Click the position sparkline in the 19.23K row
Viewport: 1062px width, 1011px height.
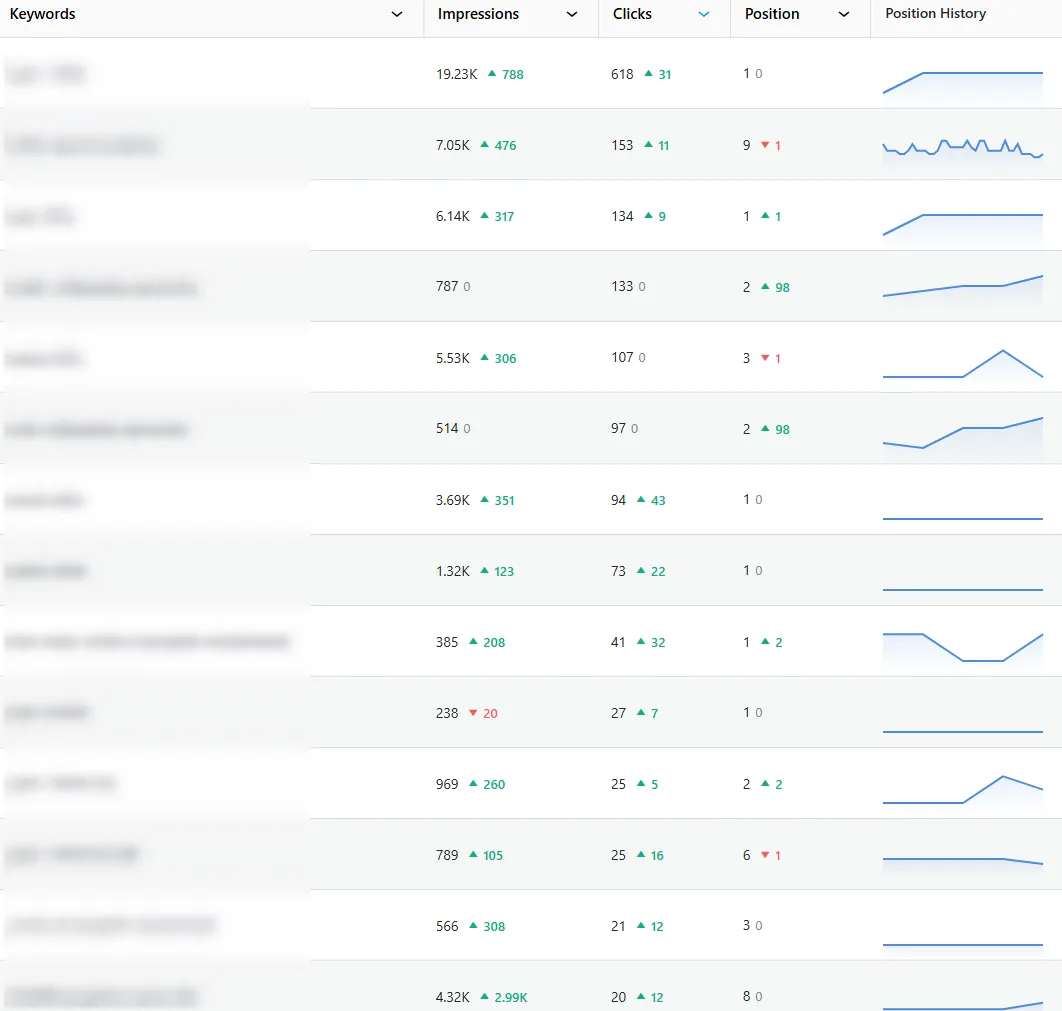coord(962,80)
